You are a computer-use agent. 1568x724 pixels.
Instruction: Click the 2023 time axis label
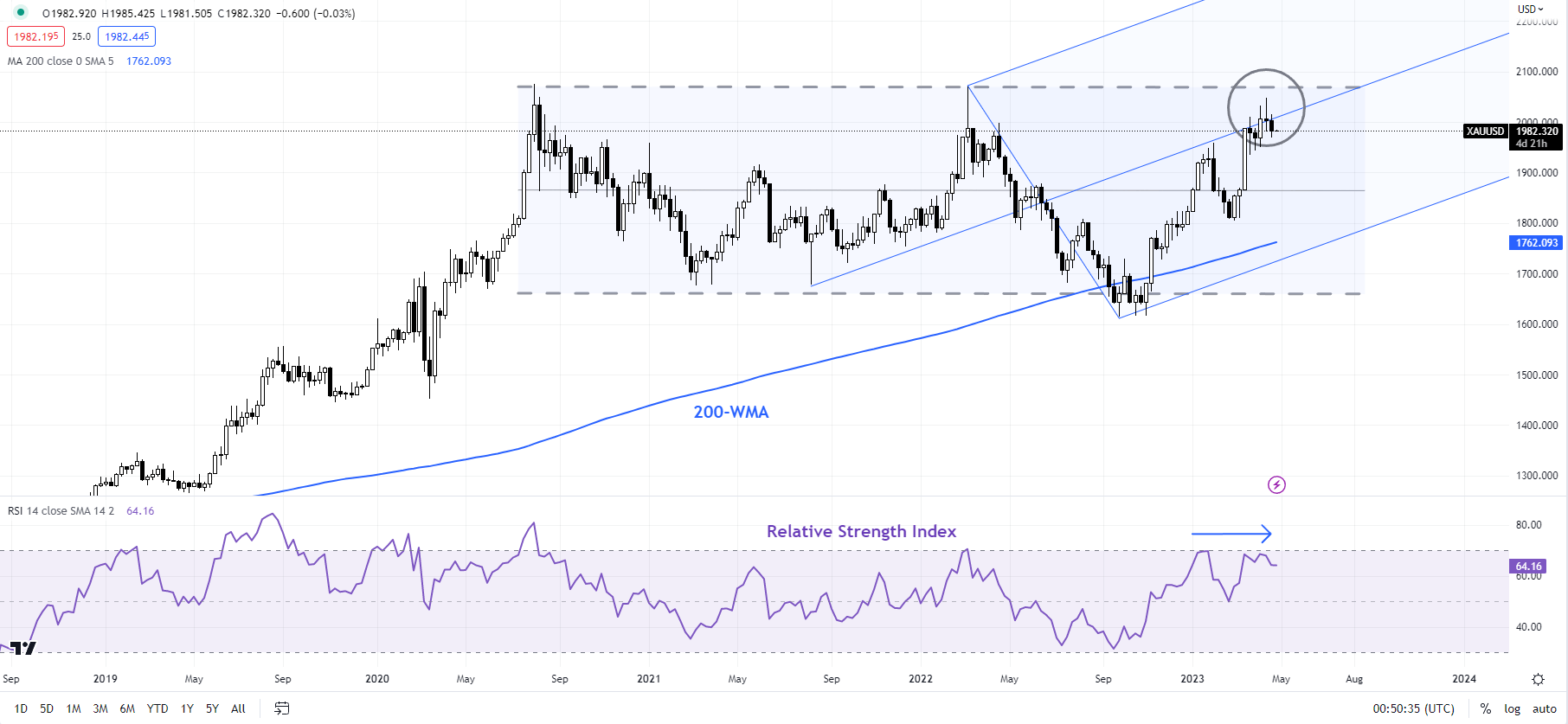(x=1192, y=679)
